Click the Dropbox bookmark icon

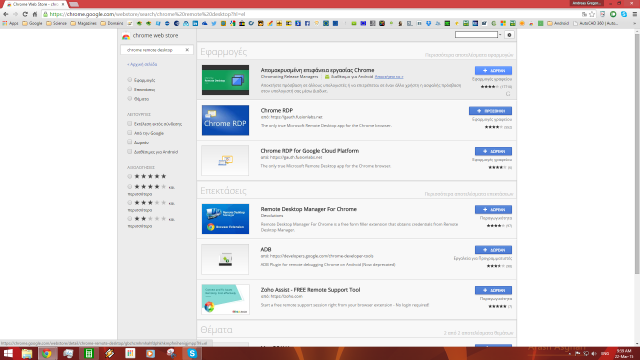click(x=429, y=23)
